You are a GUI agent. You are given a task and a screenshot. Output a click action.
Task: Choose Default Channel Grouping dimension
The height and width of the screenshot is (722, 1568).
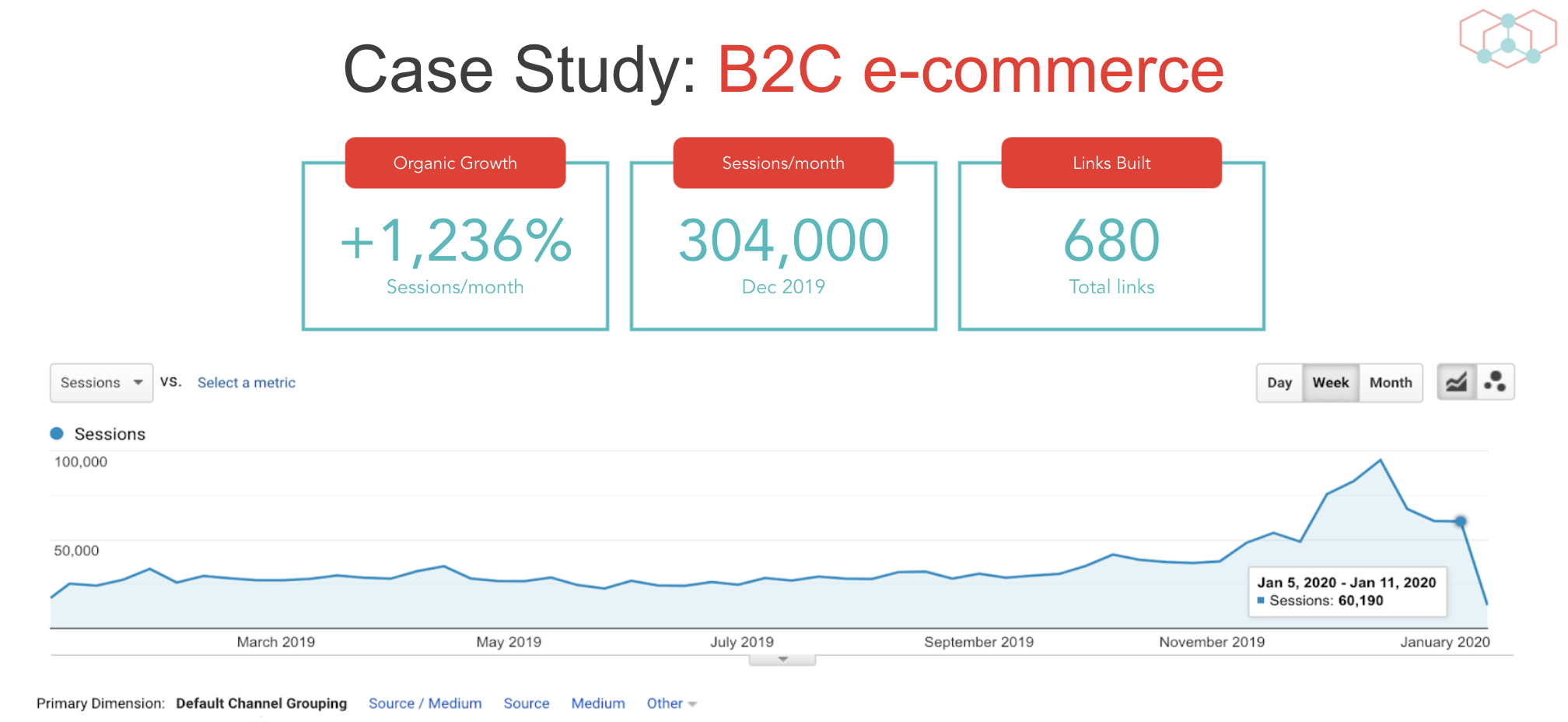click(261, 703)
